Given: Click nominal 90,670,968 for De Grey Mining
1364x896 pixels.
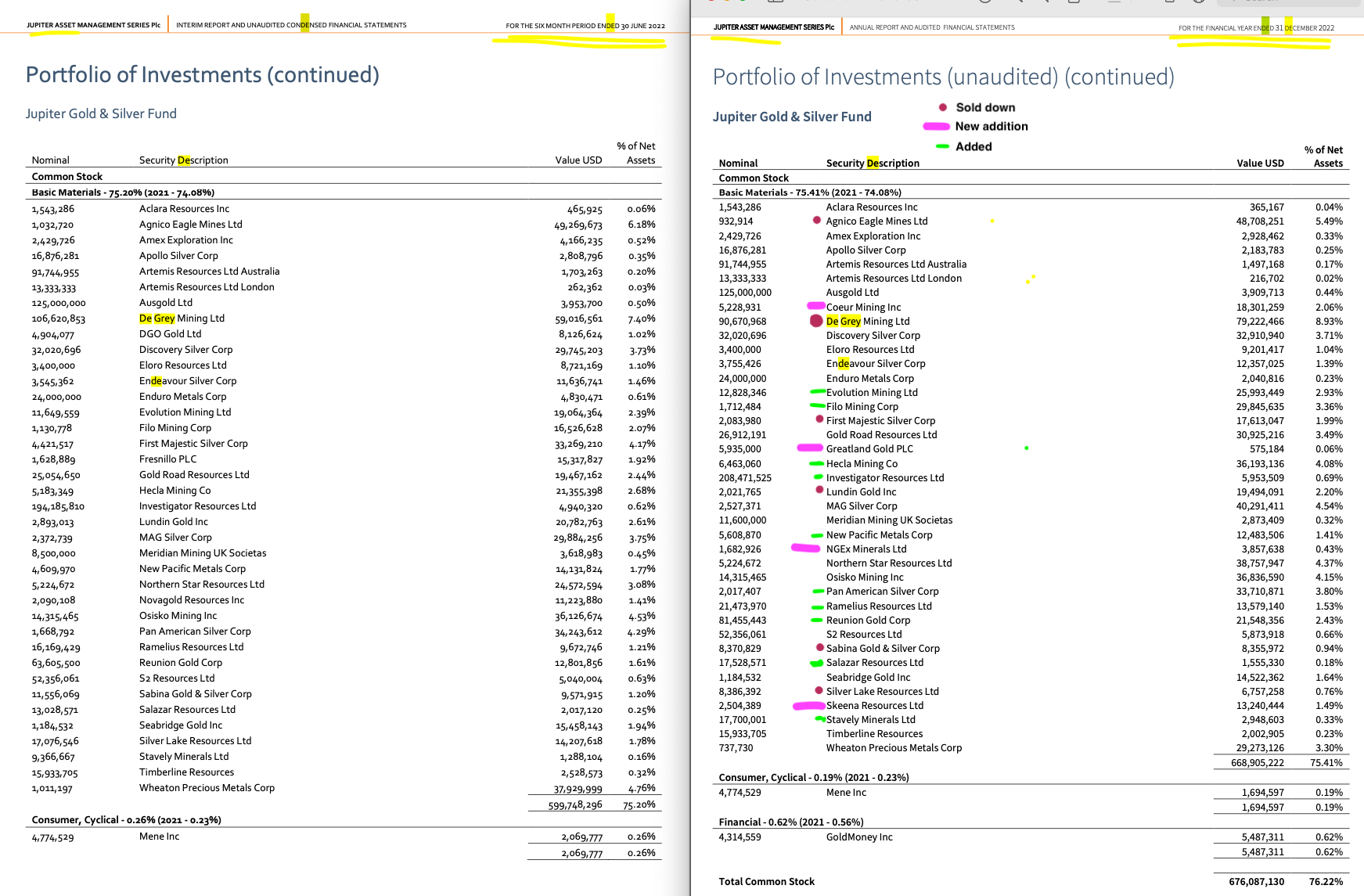Looking at the screenshot, I should click(x=743, y=322).
